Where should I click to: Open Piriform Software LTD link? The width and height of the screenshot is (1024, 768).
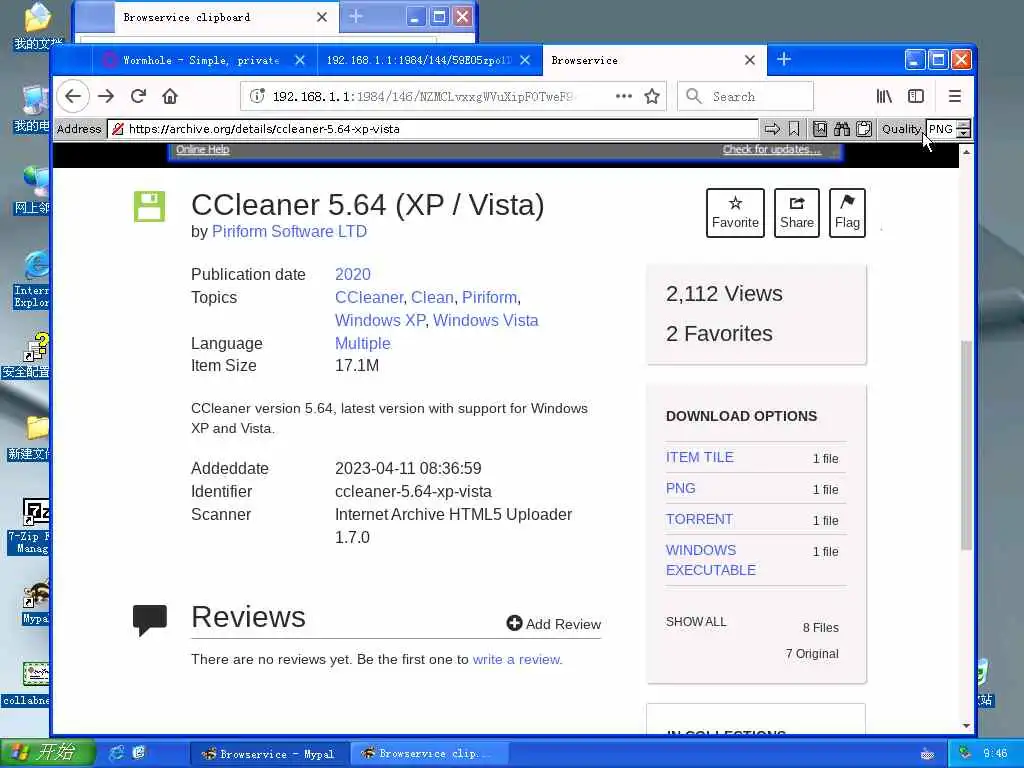(x=289, y=231)
